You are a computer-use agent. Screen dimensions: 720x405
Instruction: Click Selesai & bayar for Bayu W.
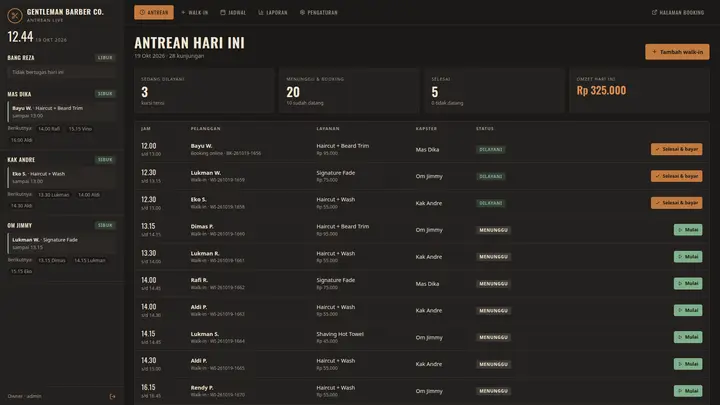676,149
